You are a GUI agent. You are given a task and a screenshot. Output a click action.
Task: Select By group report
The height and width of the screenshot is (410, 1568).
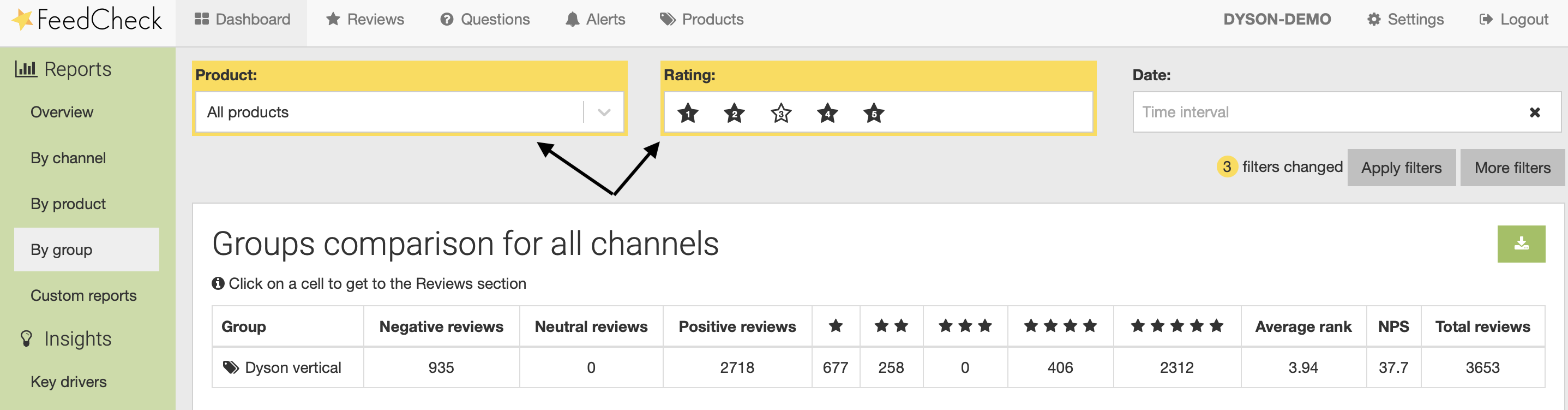click(86, 249)
